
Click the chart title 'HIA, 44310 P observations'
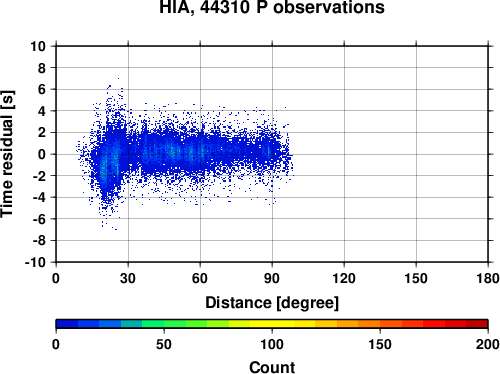pos(272,7)
